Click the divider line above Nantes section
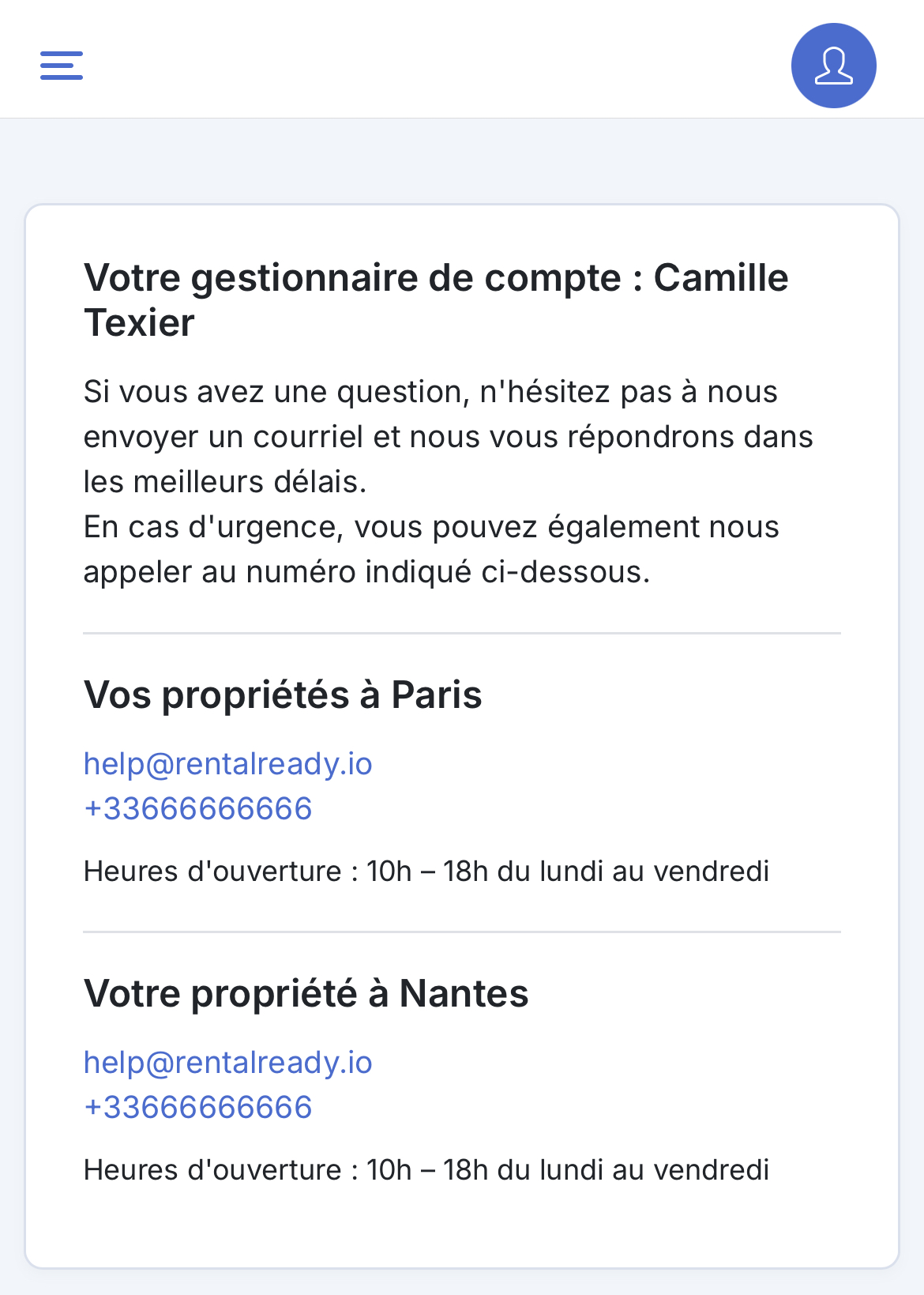Image resolution: width=924 pixels, height=1295 pixels. pyautogui.click(x=462, y=932)
